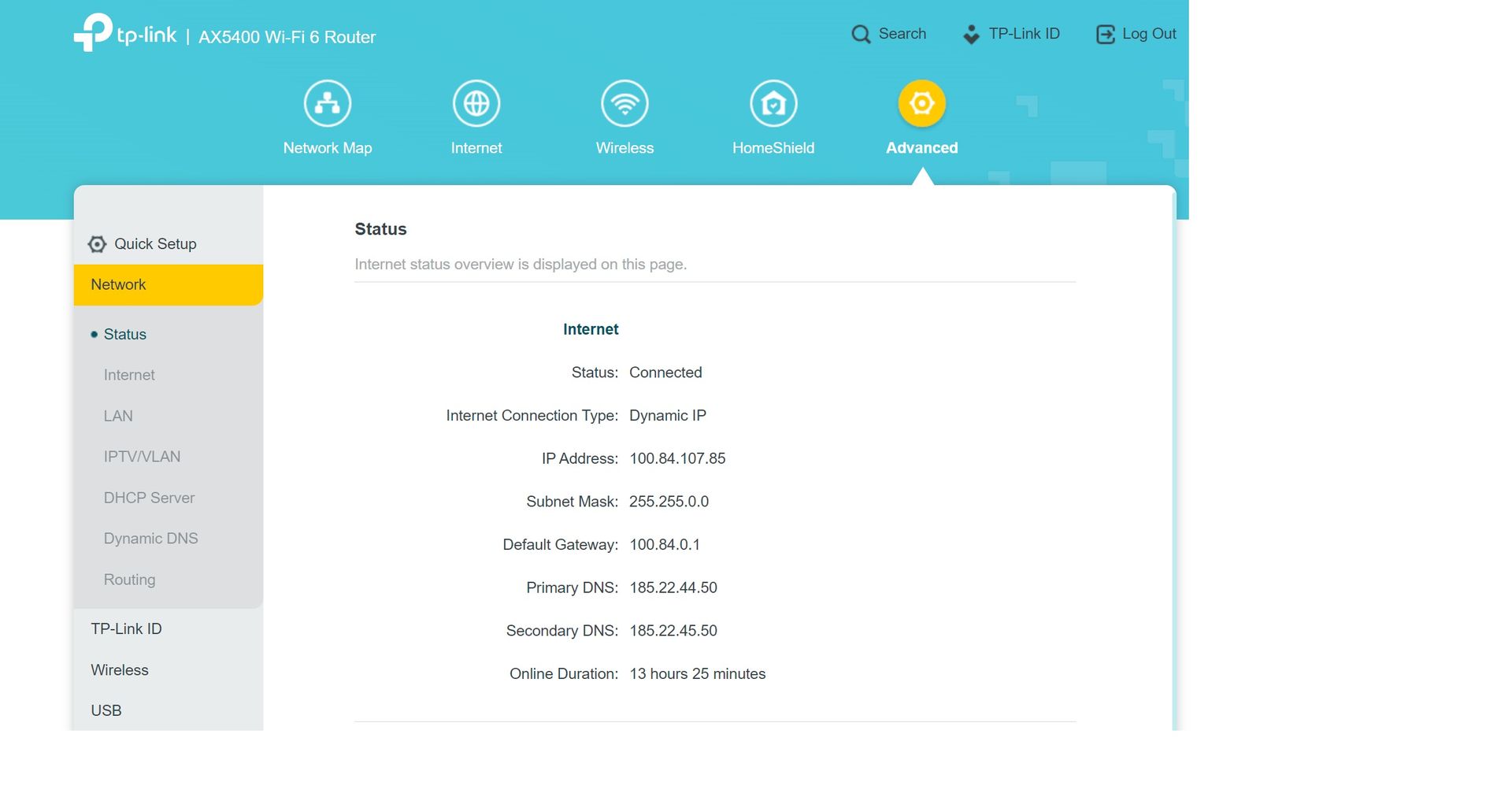Click the Search magnifier icon
This screenshot has width=1512, height=797.
[x=861, y=34]
